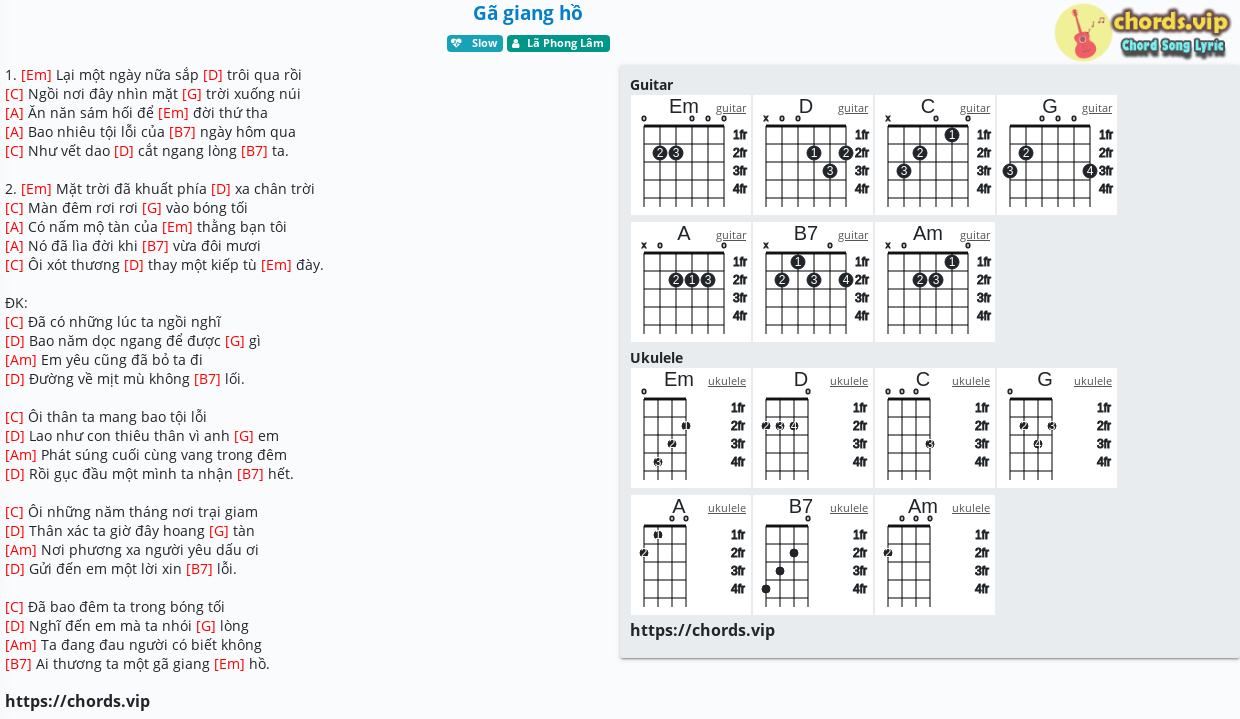
Task: Open the Gã giang hồ song title
Action: click(528, 13)
